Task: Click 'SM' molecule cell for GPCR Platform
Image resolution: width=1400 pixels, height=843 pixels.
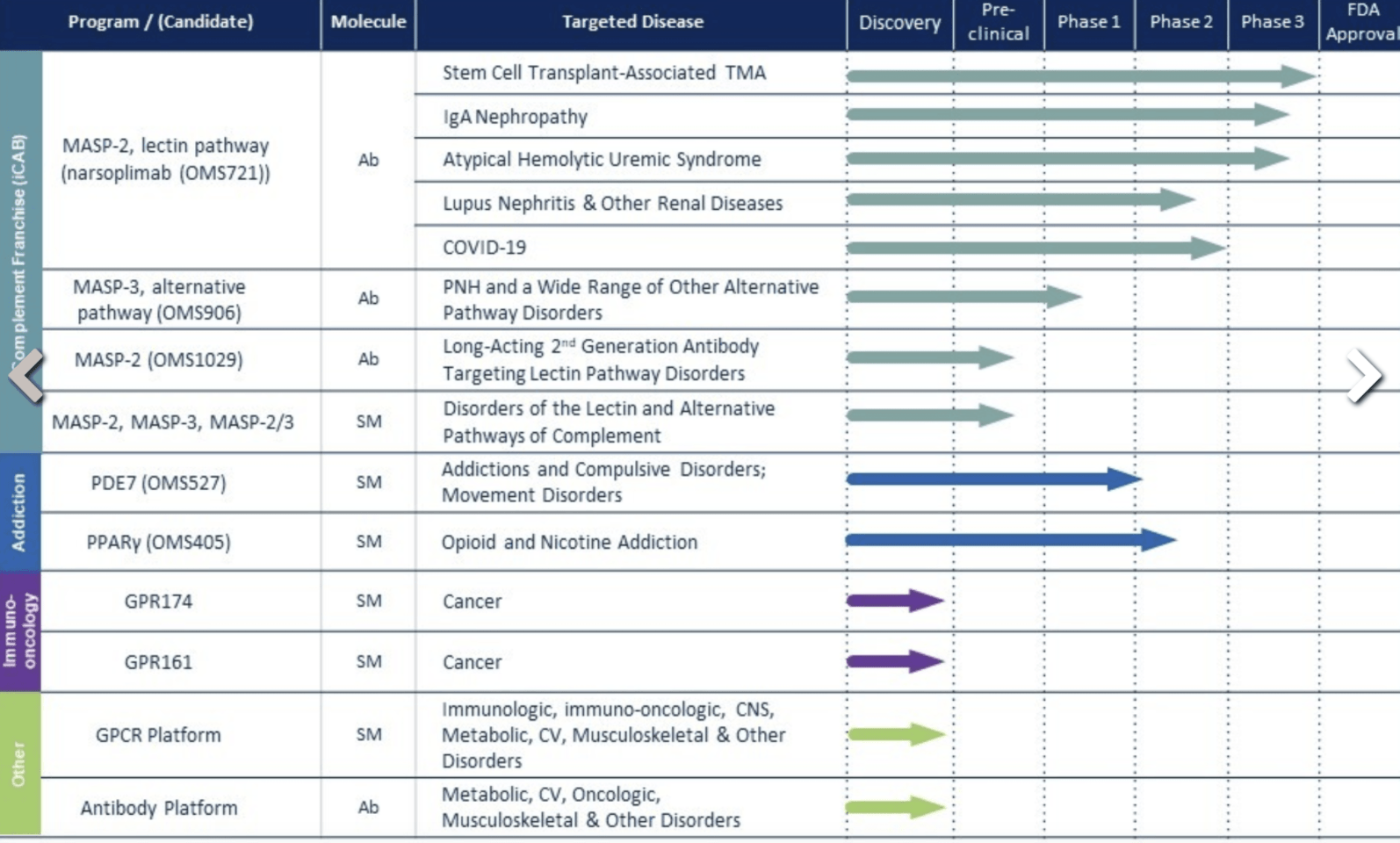Action: (x=369, y=734)
